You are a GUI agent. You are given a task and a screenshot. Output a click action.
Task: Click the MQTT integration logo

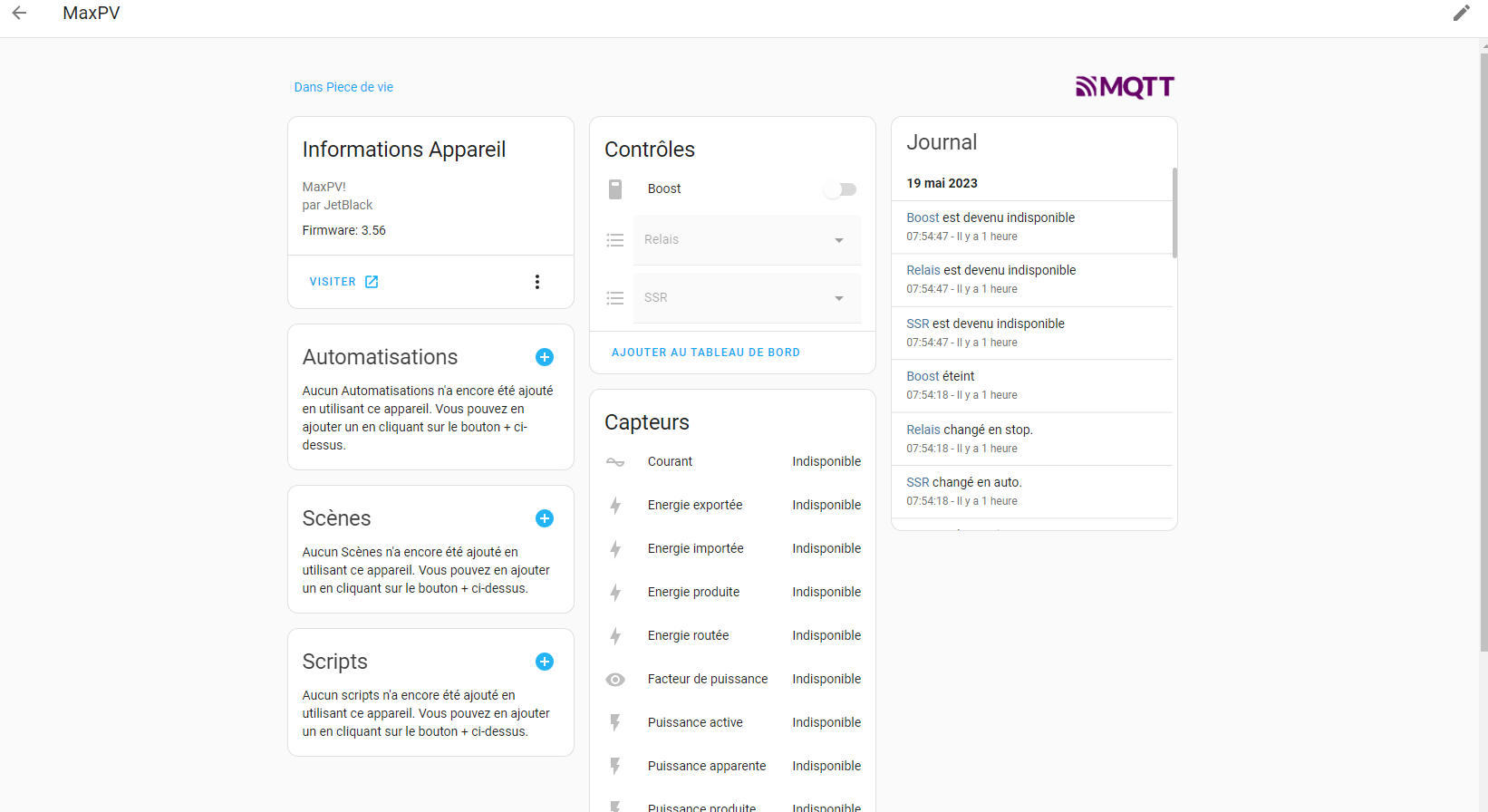click(x=1125, y=87)
